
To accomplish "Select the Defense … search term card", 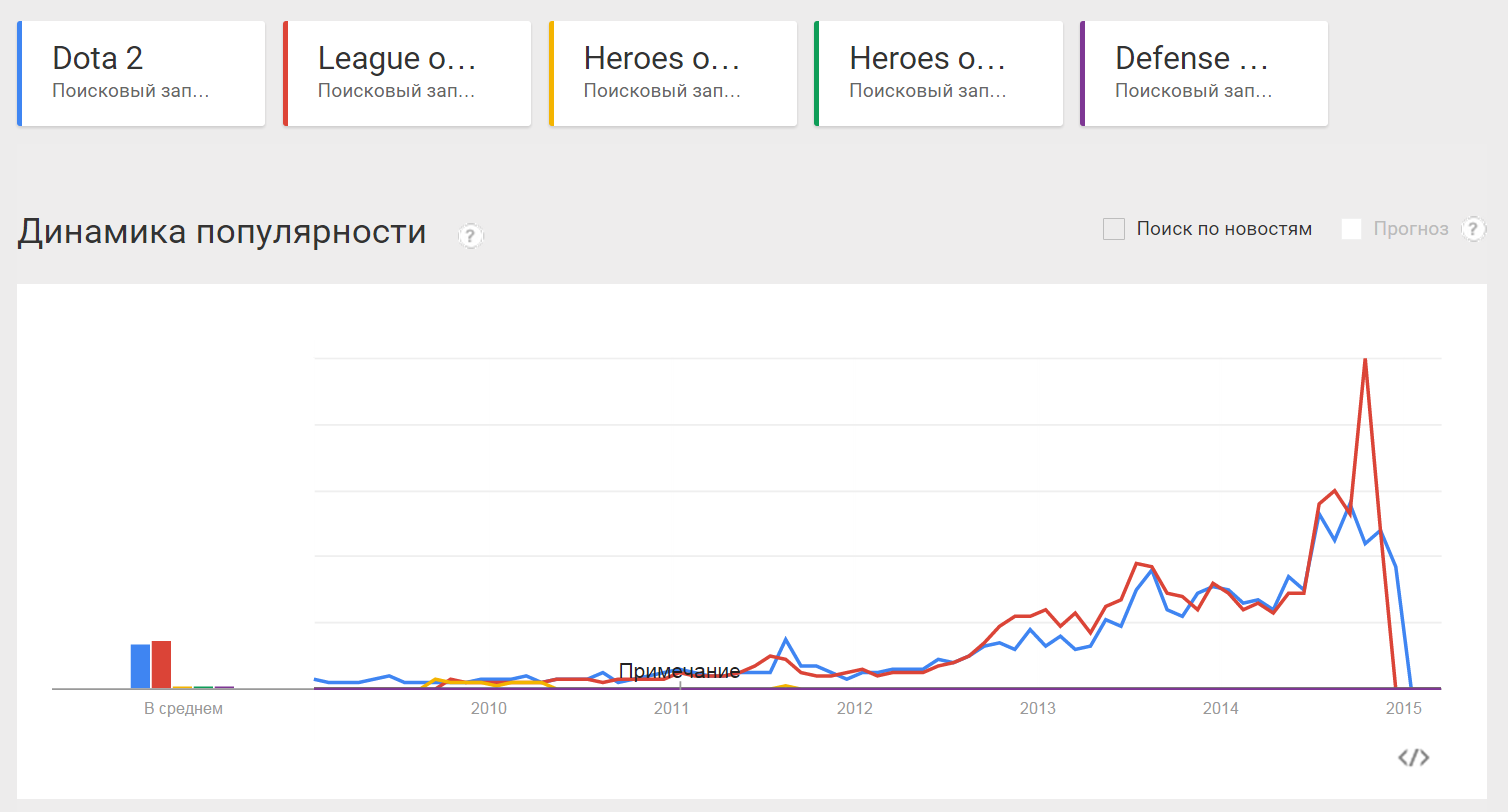I will tap(1204, 74).
